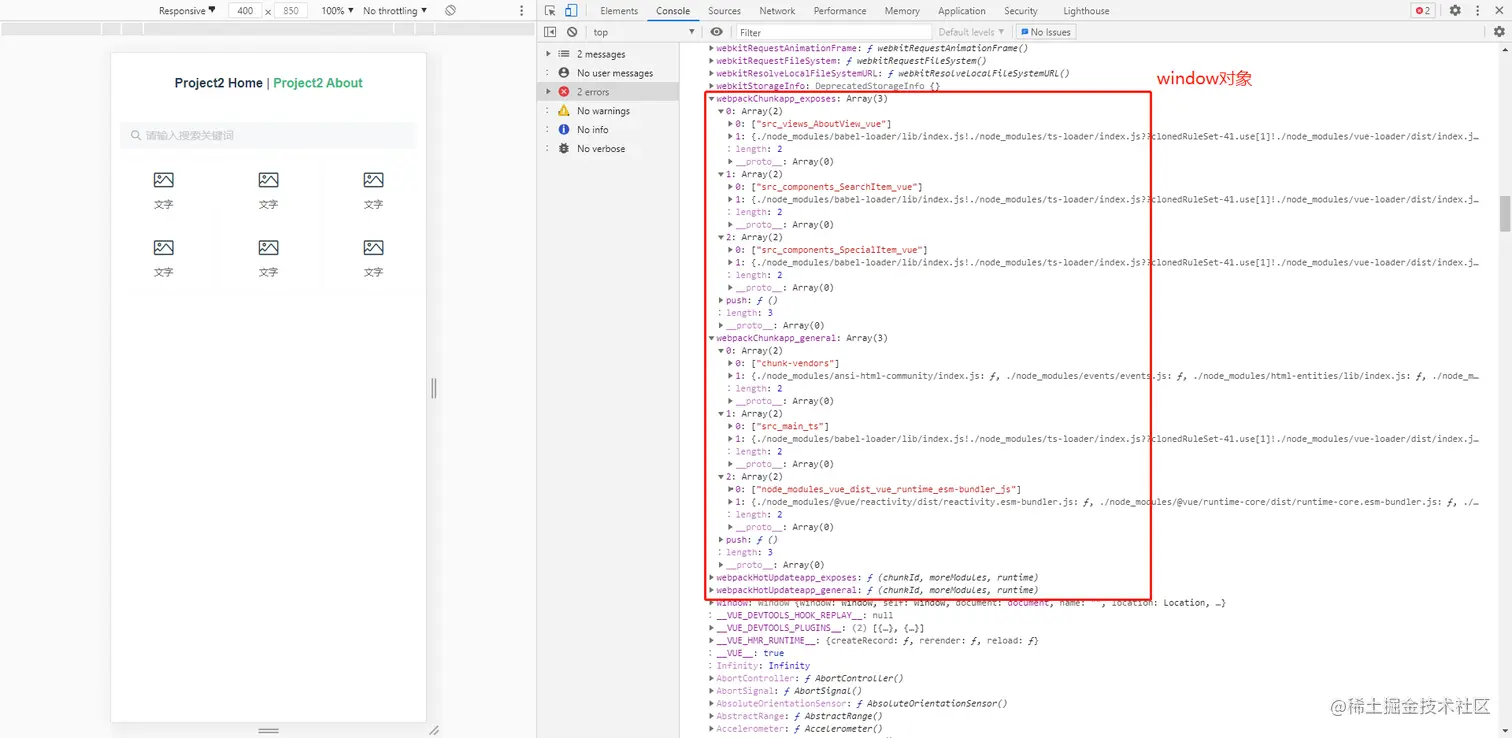1512x738 pixels.
Task: Open the DevTools customize kebab menu
Action: pyautogui.click(x=1478, y=11)
